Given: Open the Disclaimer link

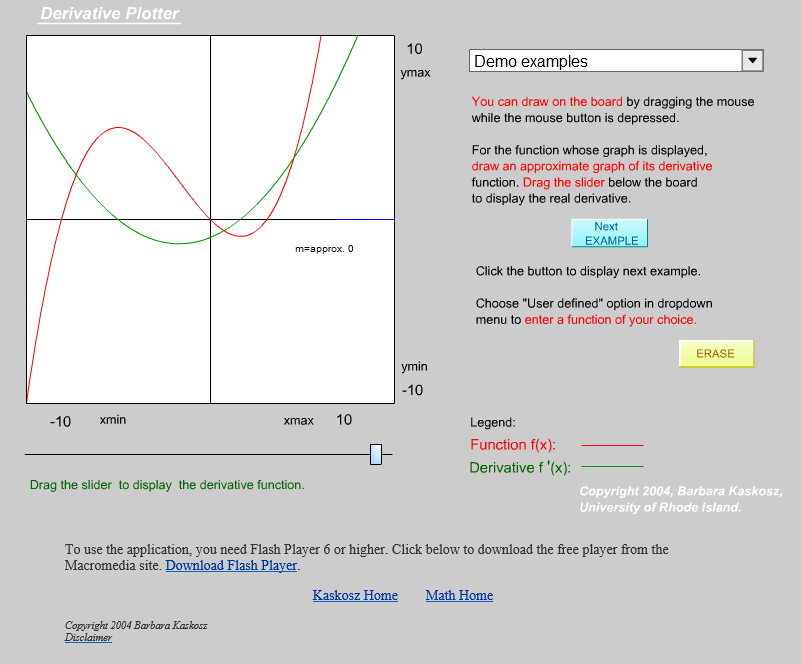Looking at the screenshot, I should point(88,637).
